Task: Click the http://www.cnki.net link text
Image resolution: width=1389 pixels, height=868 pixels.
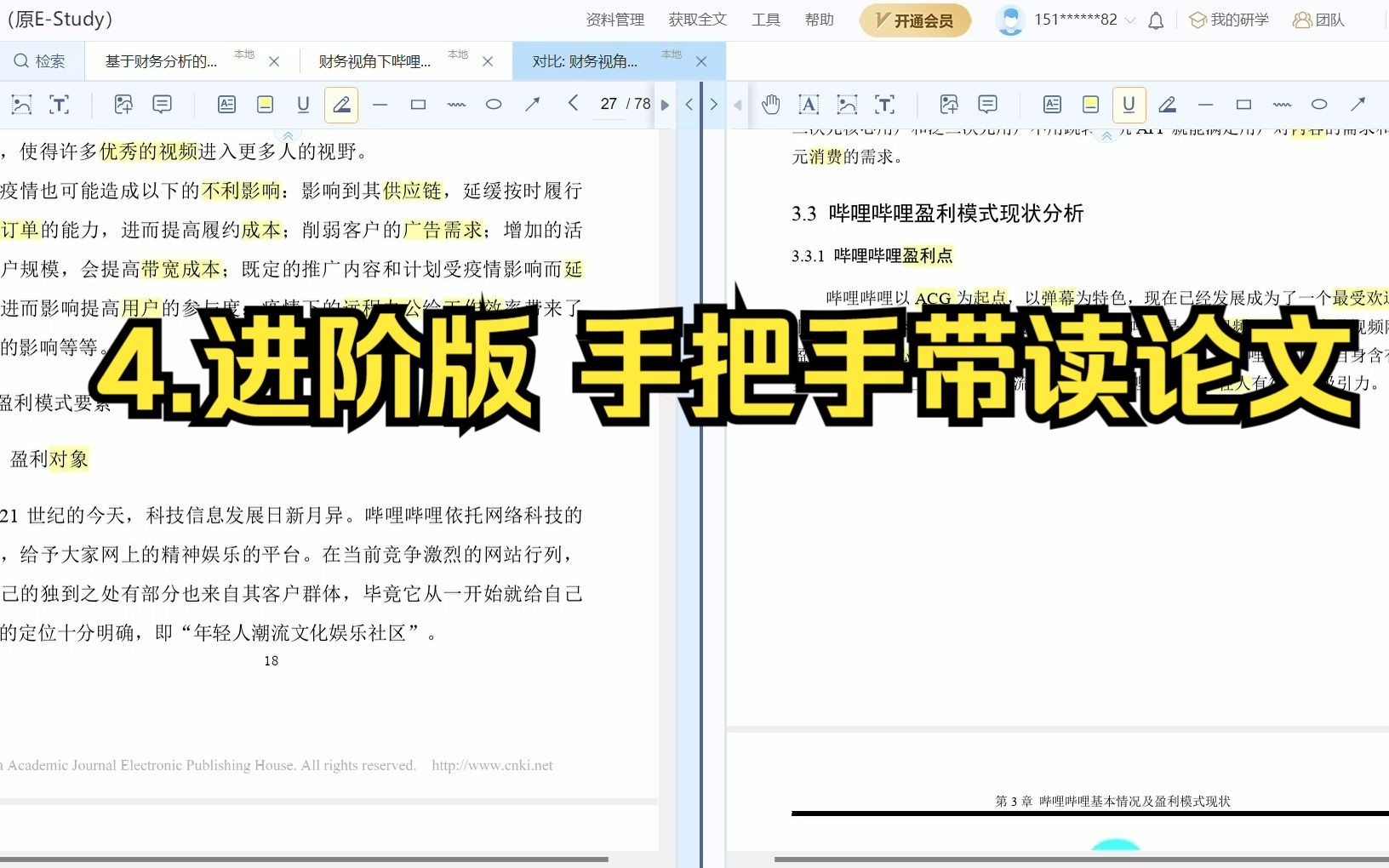Action: [x=492, y=765]
